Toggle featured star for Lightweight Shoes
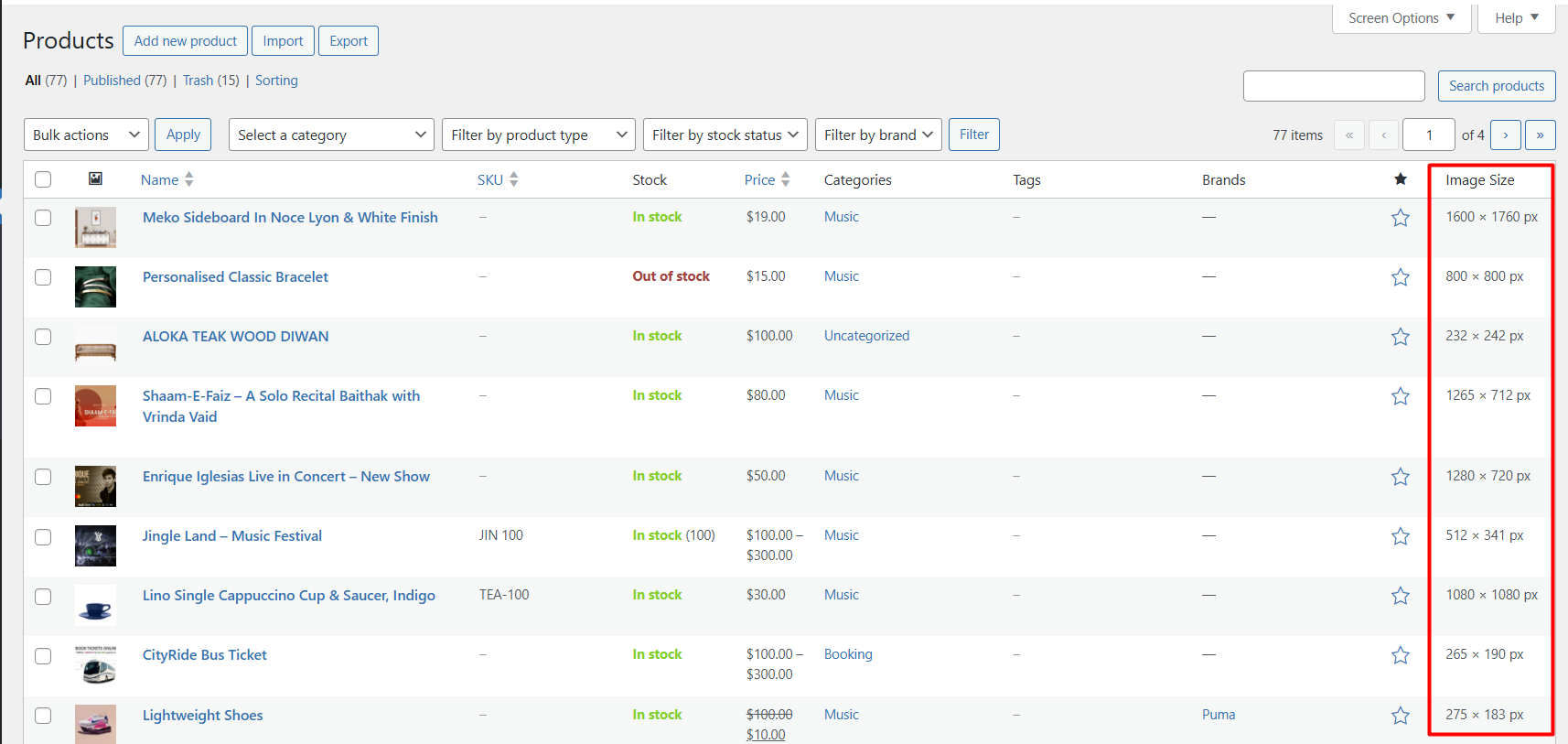 click(x=1400, y=716)
